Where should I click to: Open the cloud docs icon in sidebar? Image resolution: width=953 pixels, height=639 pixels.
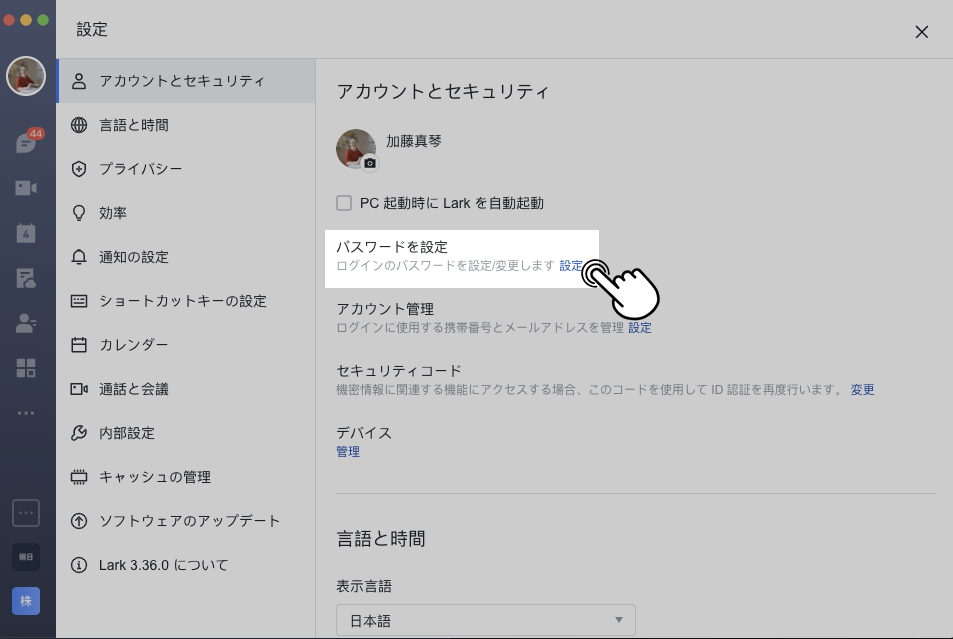[x=26, y=278]
